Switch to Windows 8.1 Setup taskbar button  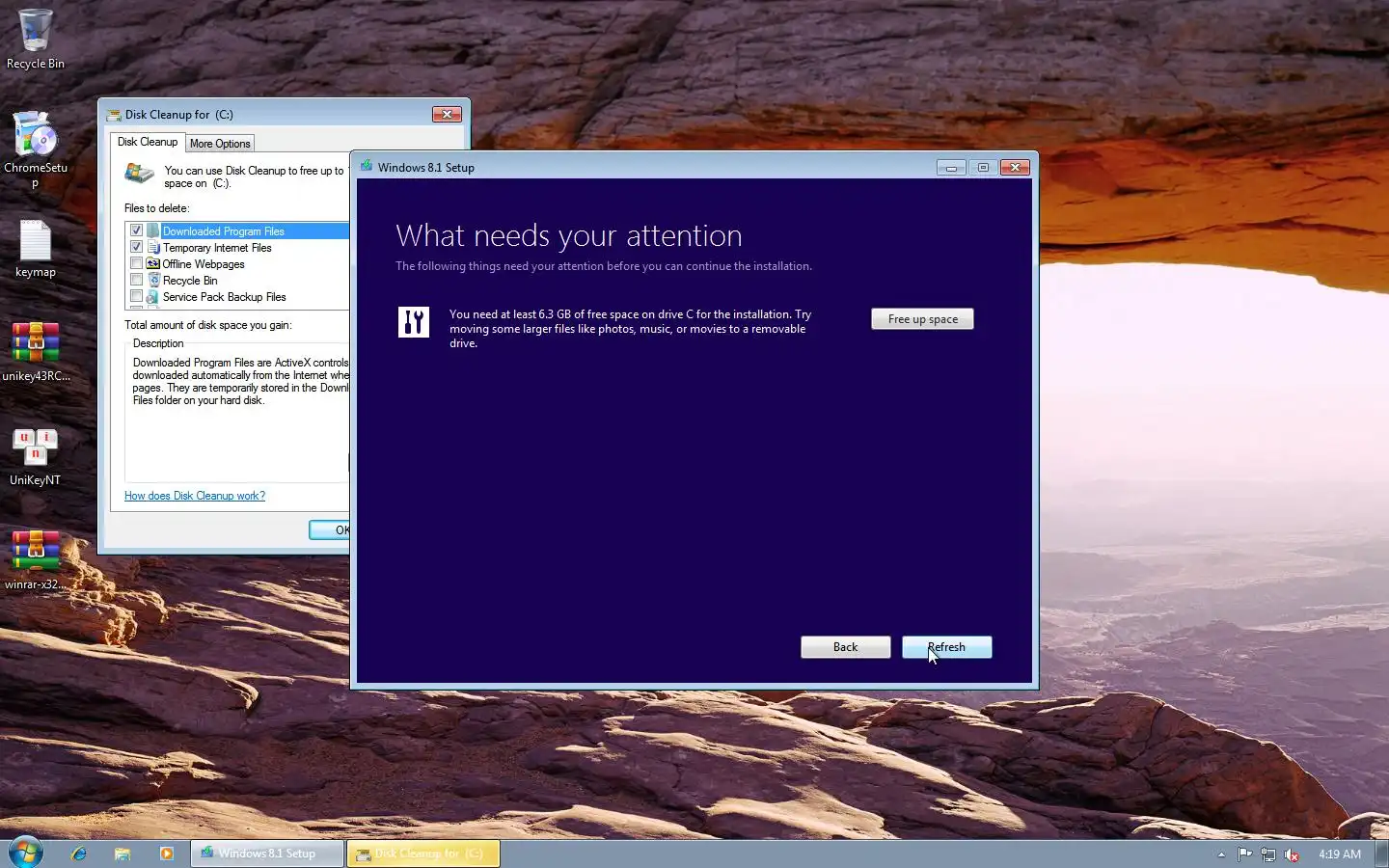(267, 854)
